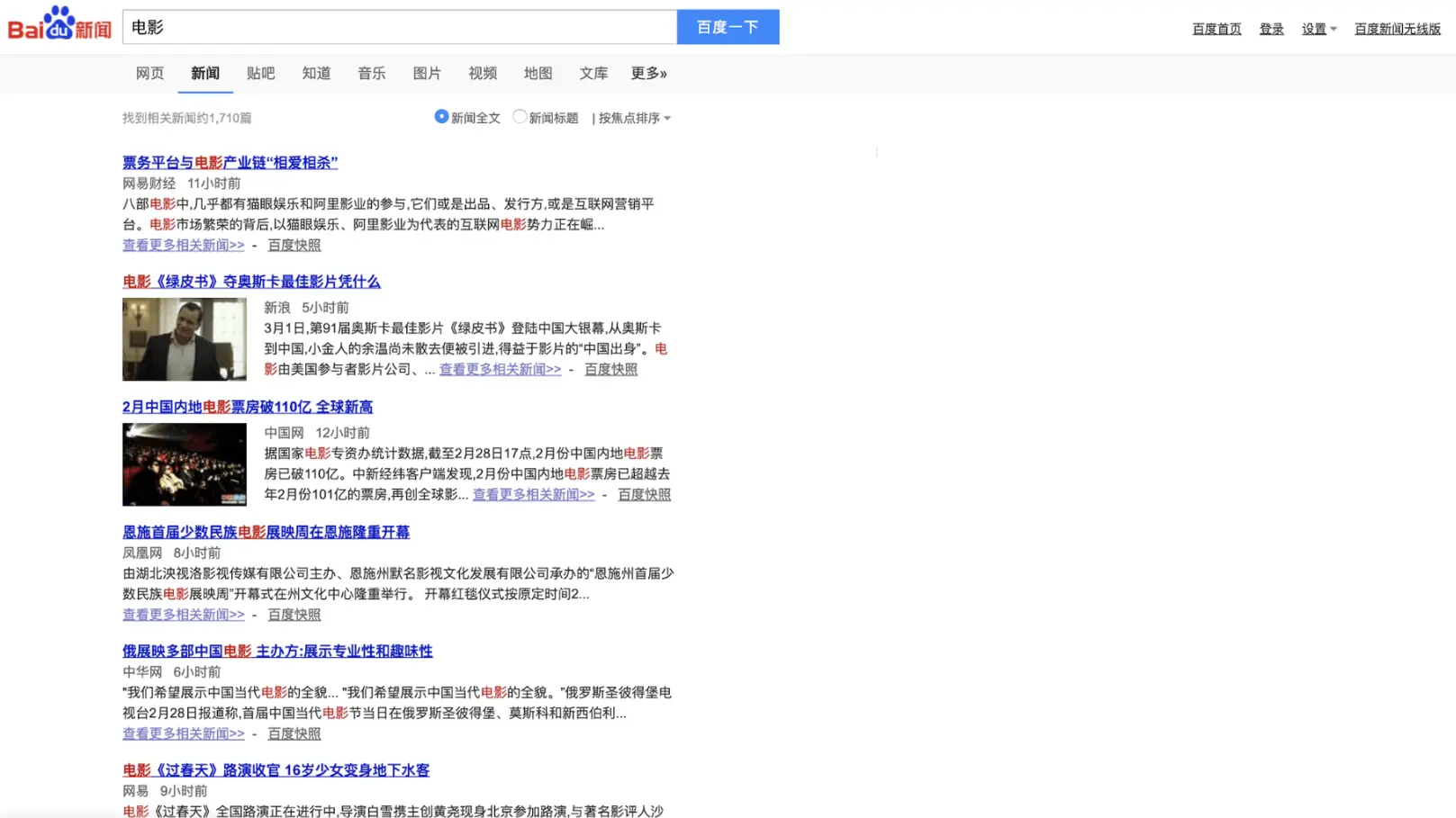1456x818 pixels.
Task: Focus the search box containing 电影
Action: click(x=400, y=27)
